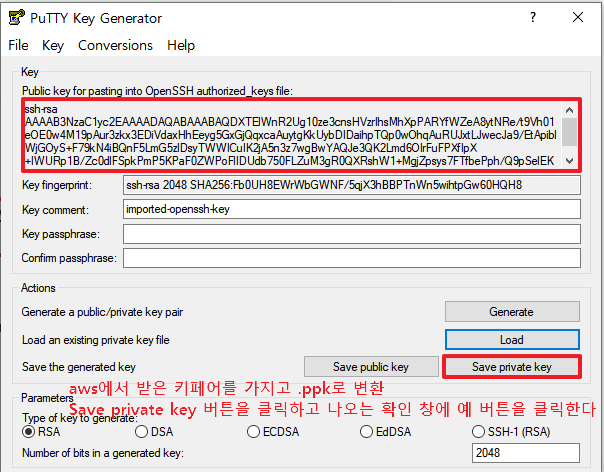Screen dimensions: 604x472
Task: Click 'Save the generated key' text
Action: (x=79, y=367)
